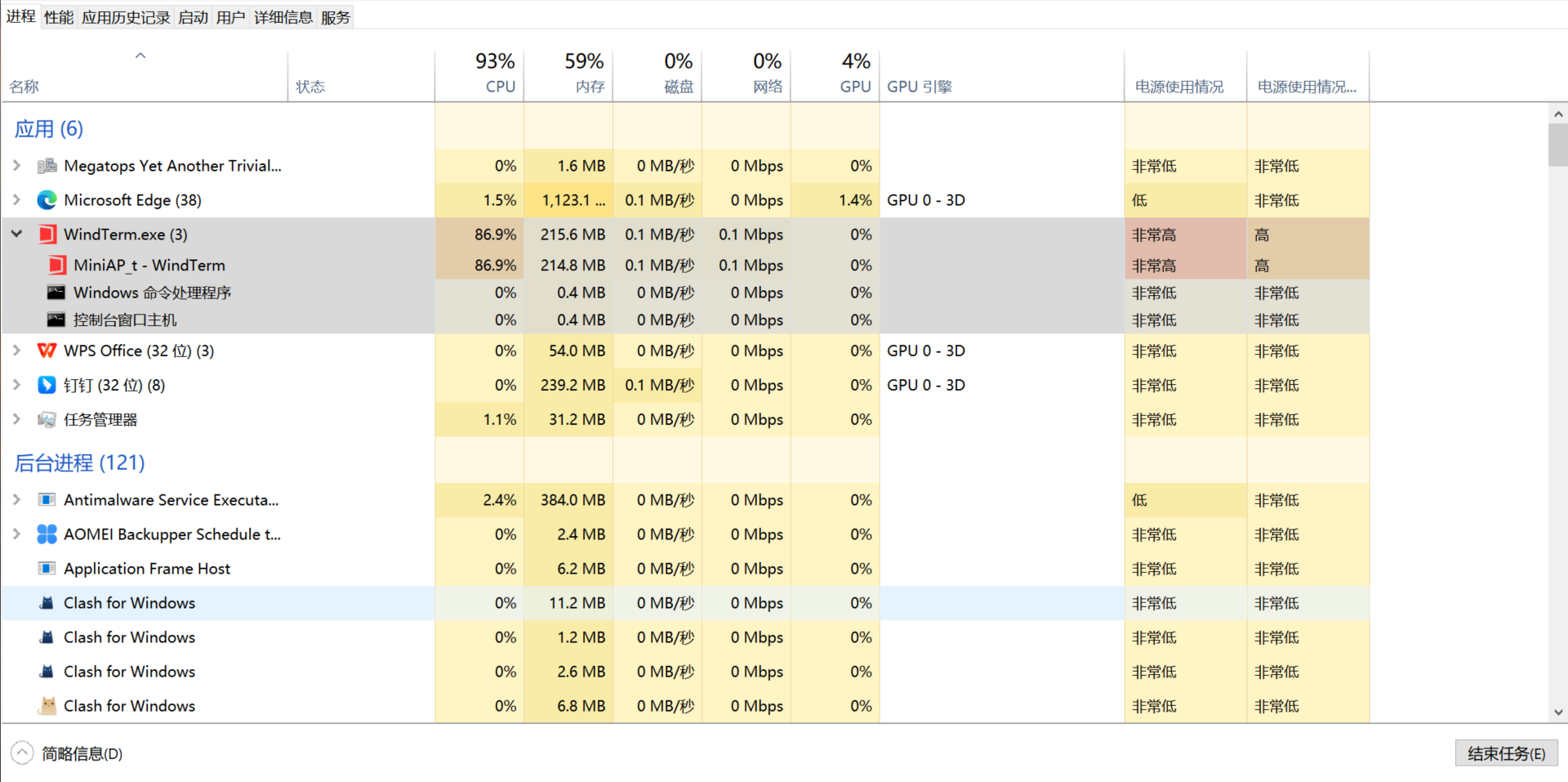Click the Windows 命令处理程序 console icon

(x=56, y=293)
